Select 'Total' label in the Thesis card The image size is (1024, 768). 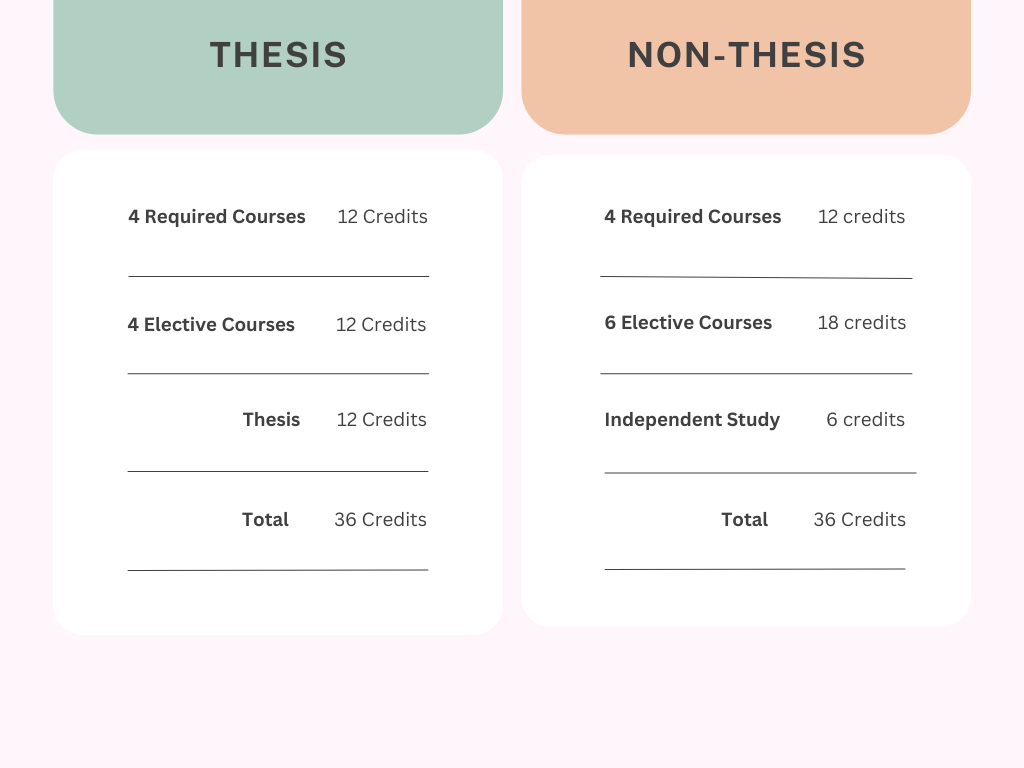coord(265,520)
